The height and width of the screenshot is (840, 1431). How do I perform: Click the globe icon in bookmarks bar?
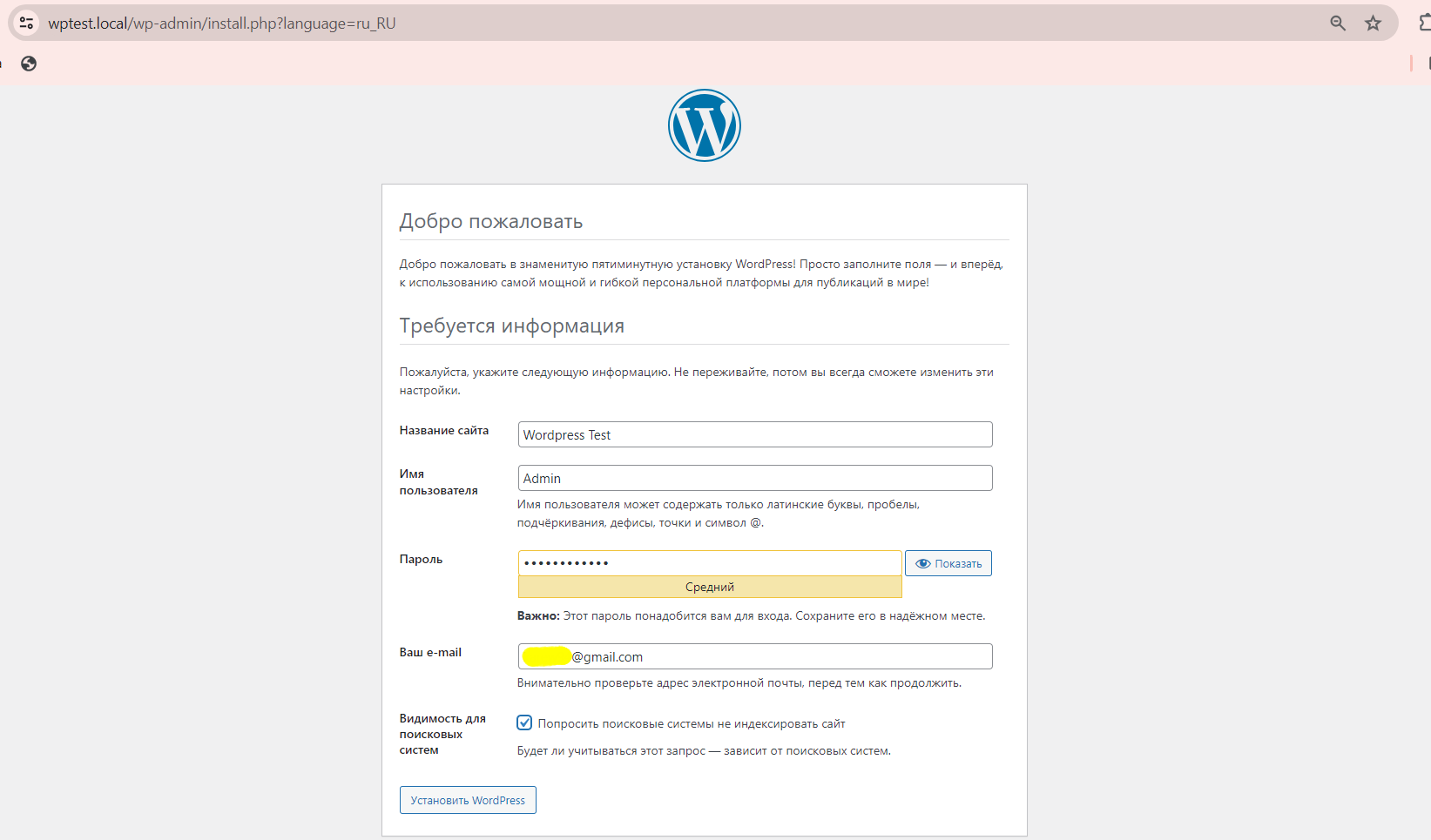click(x=29, y=64)
